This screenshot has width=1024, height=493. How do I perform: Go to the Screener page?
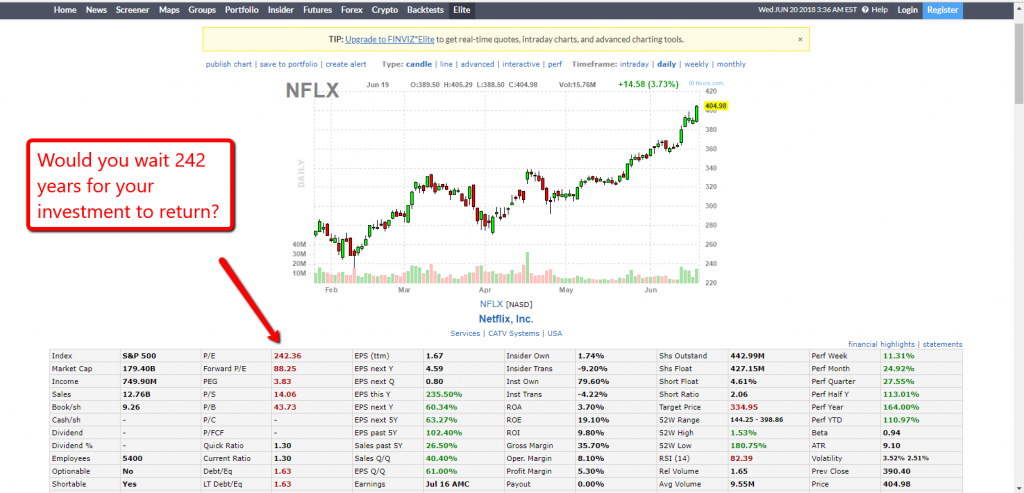133,10
